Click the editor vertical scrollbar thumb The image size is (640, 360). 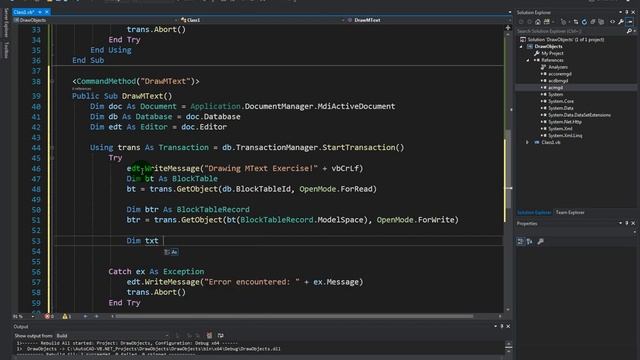point(508,169)
